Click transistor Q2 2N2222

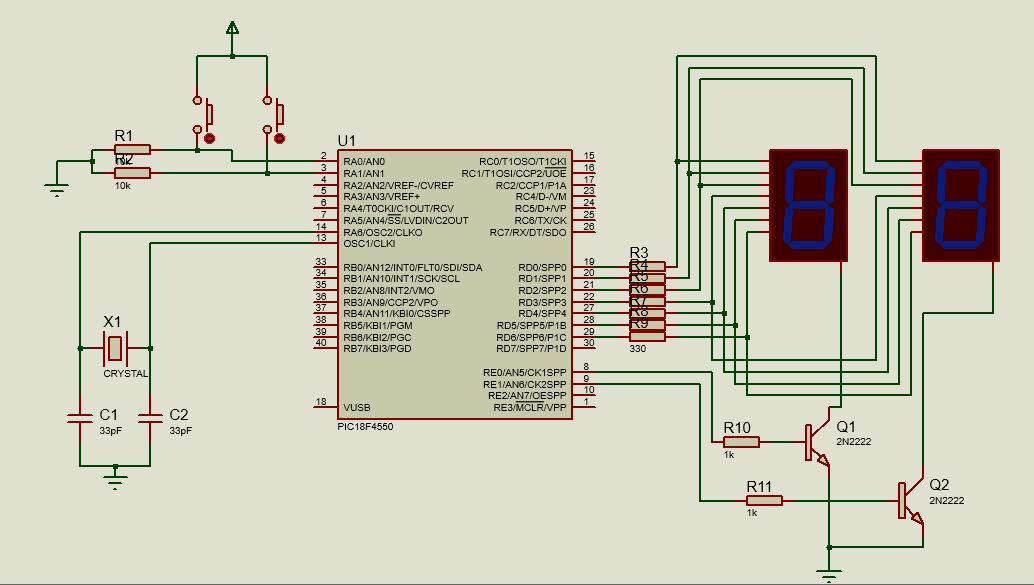coord(908,500)
